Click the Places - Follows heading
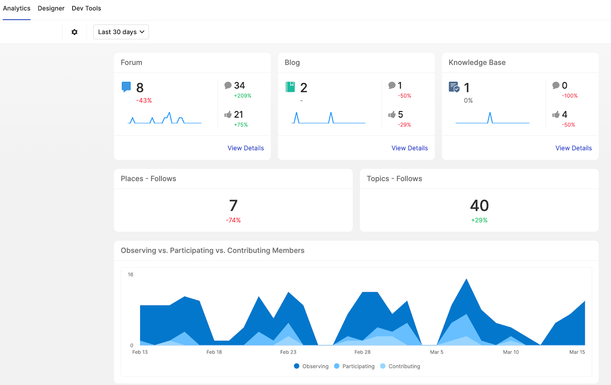Image resolution: width=611 pixels, height=385 pixels. tap(148, 178)
